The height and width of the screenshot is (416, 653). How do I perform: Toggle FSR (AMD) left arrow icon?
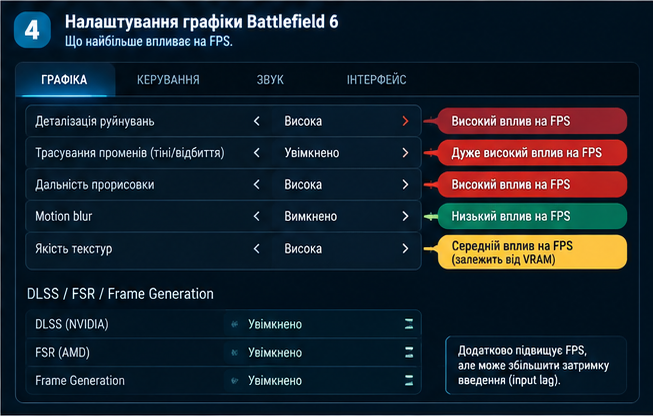pyautogui.click(x=234, y=353)
